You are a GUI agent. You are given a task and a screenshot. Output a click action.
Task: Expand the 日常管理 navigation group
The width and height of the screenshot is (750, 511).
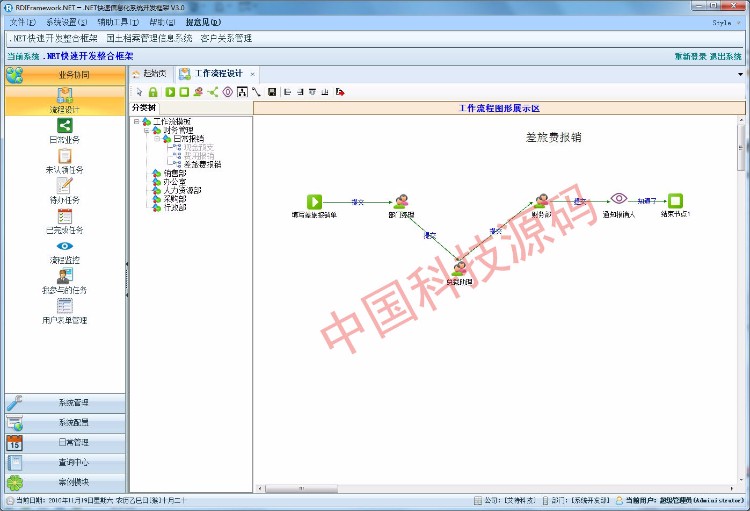(65, 443)
